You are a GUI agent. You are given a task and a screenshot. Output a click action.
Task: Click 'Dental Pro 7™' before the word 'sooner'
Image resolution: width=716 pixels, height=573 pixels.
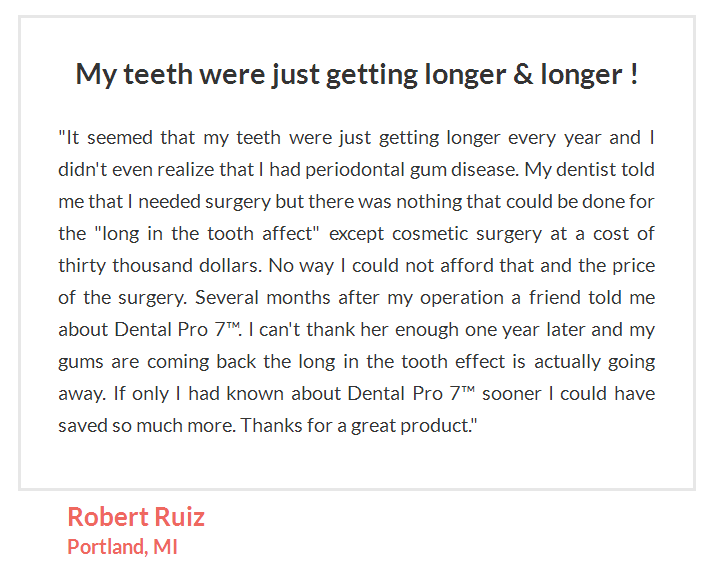(411, 394)
